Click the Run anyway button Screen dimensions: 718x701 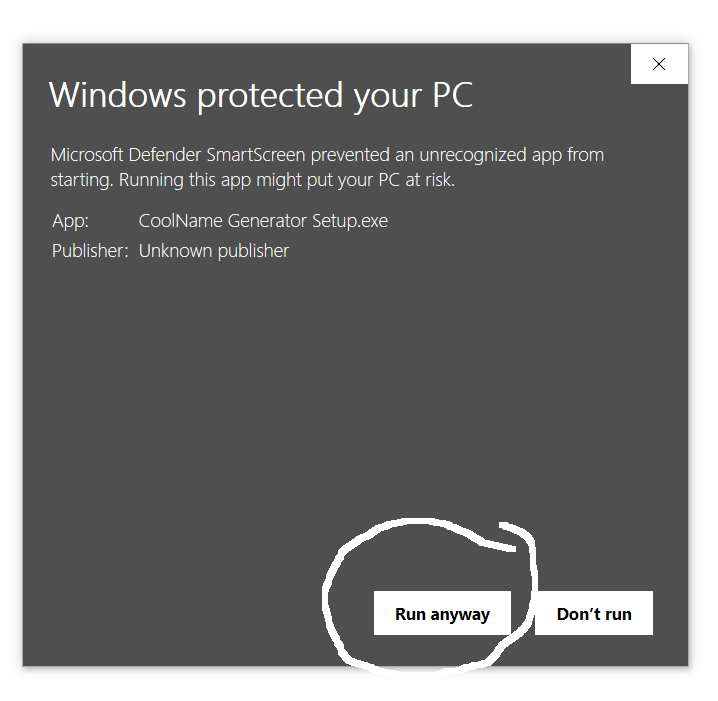tap(442, 614)
